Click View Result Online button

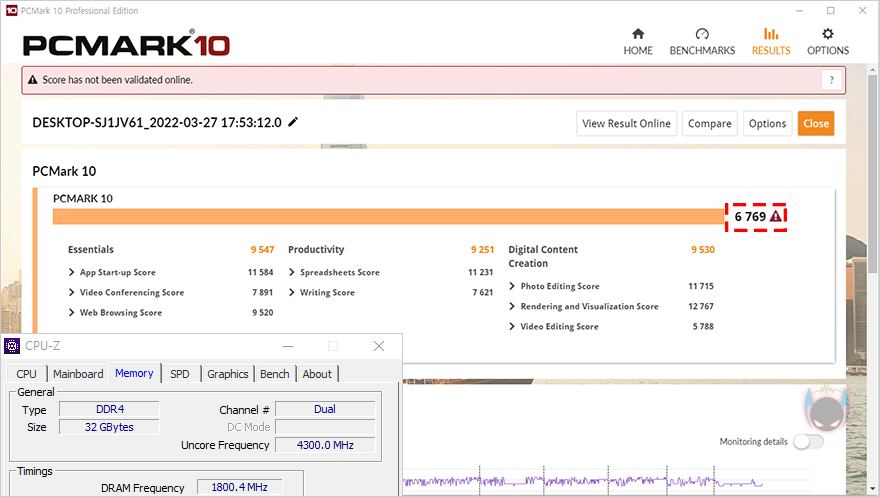coord(626,123)
